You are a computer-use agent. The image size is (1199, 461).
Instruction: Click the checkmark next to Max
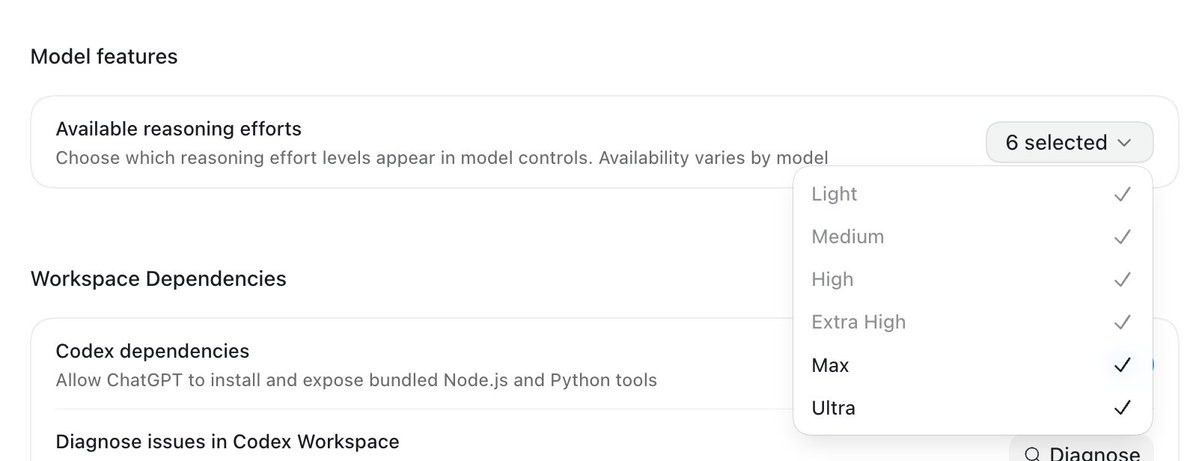[1122, 365]
